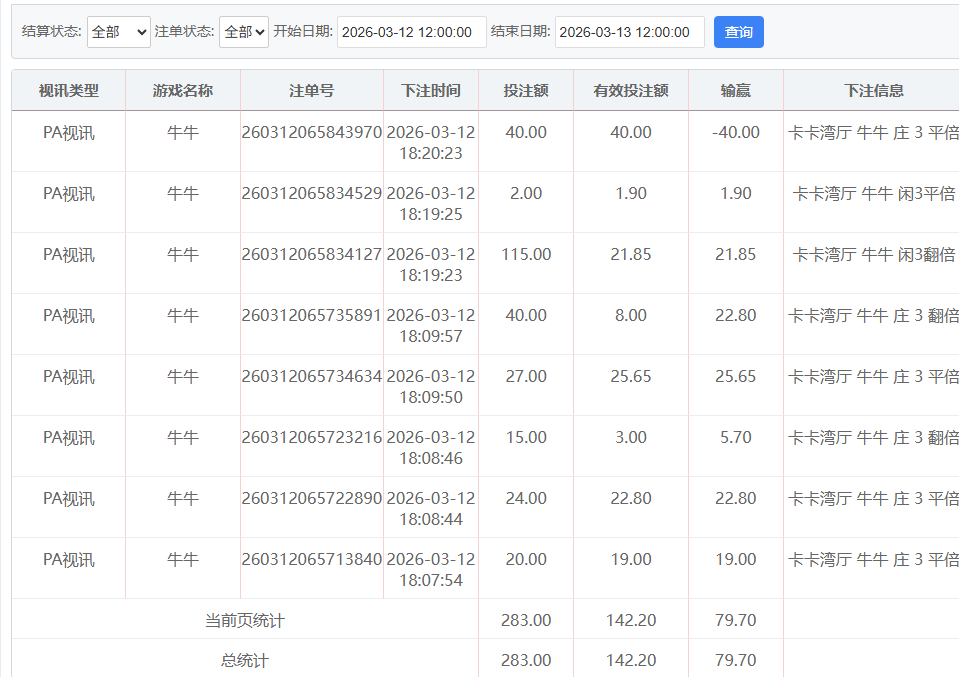Viewport: 959px width, 677px height.
Task: Click order number 260312065735891
Action: 311,316
